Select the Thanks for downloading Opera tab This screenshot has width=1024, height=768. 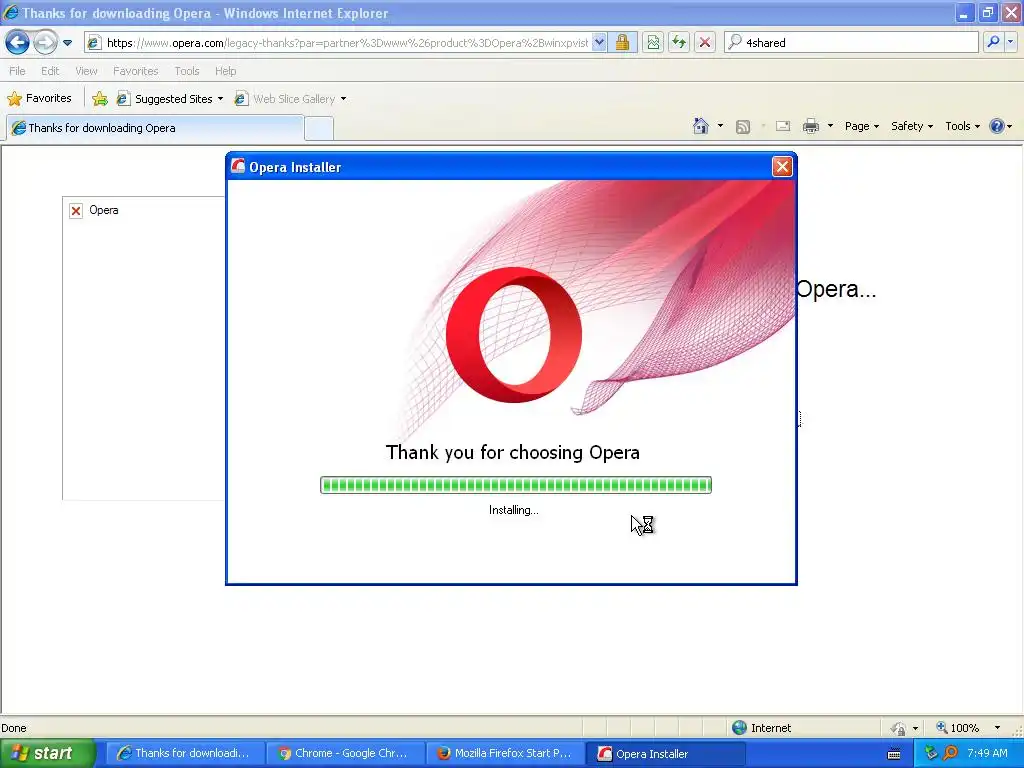point(155,128)
